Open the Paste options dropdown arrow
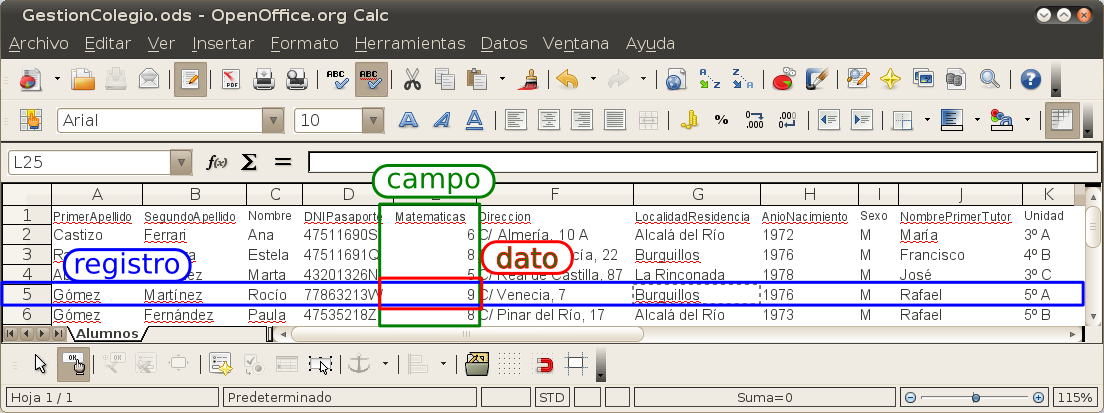 (x=502, y=80)
